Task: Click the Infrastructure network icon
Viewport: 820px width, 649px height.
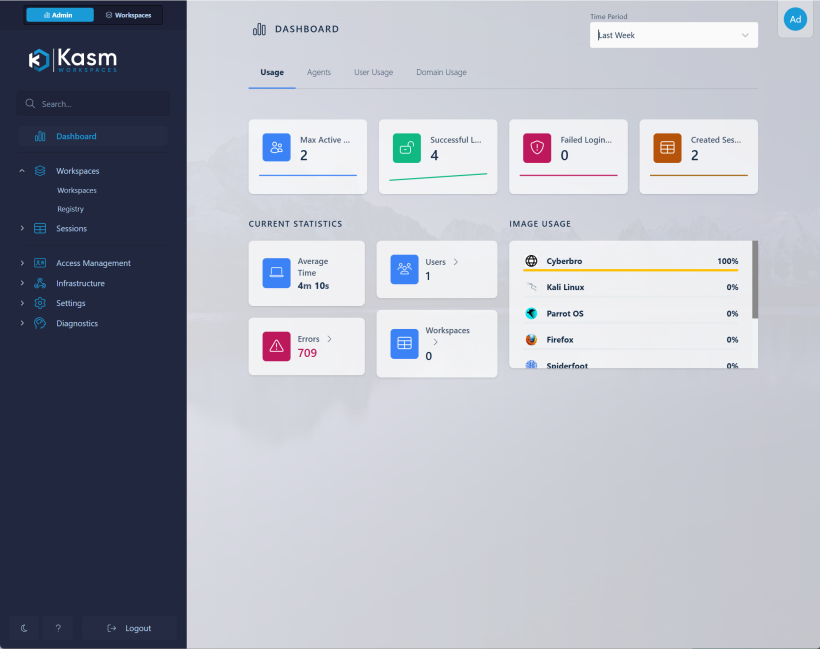Action: [40, 283]
